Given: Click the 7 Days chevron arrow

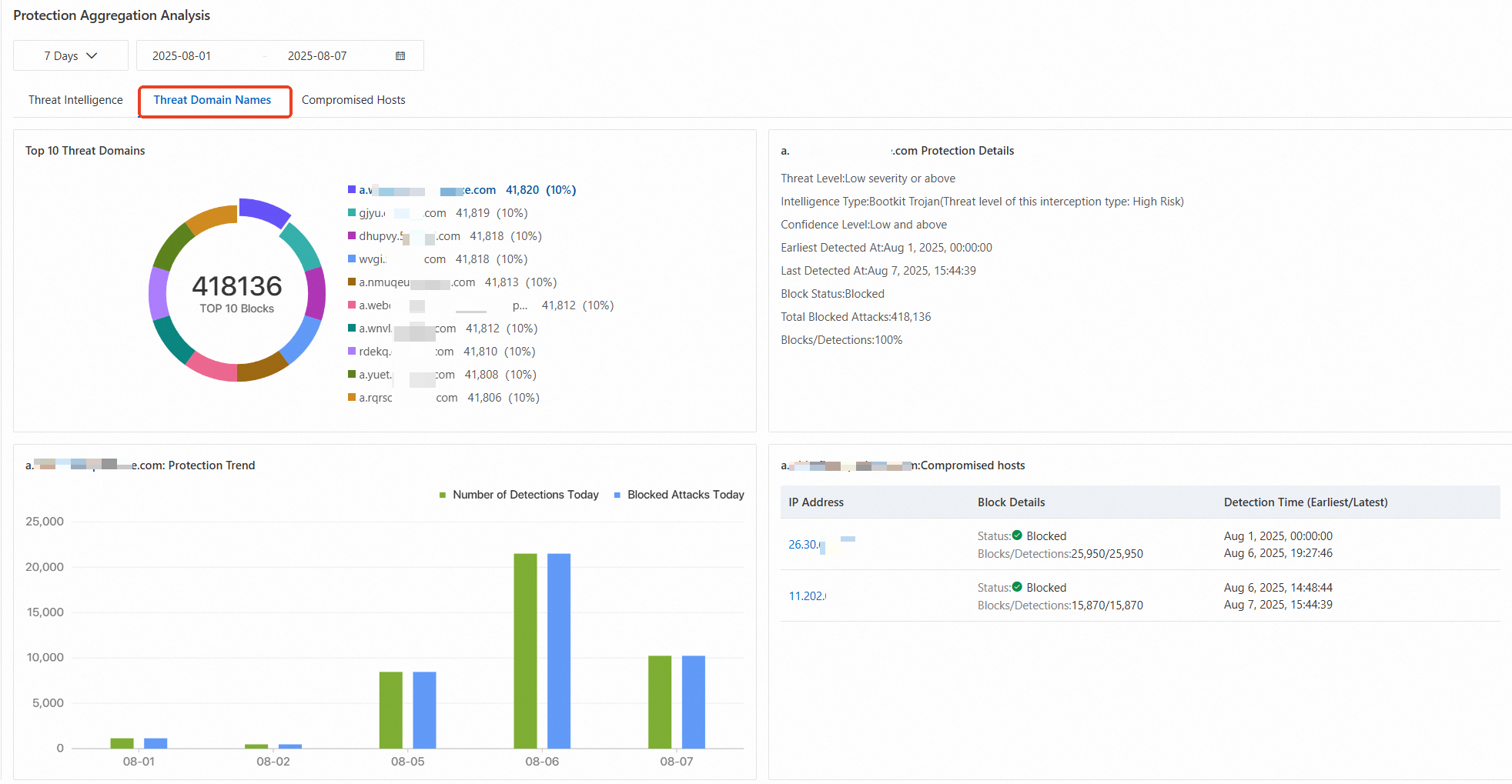Looking at the screenshot, I should tap(92, 56).
